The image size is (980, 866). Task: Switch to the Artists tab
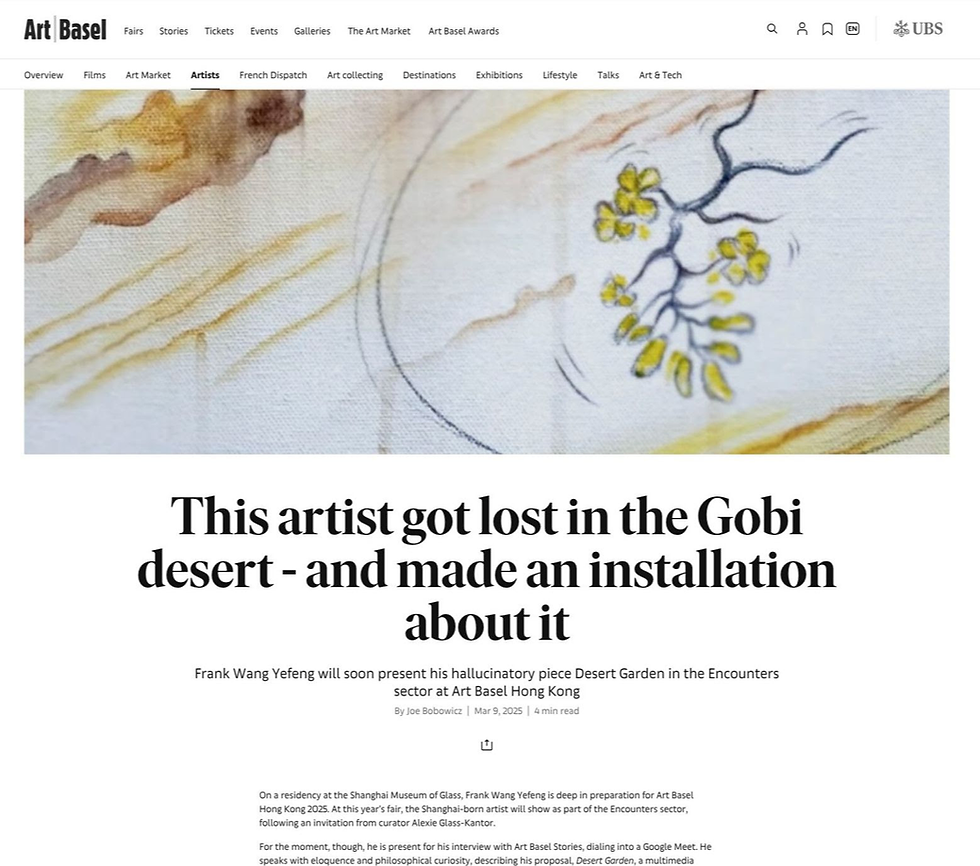pyautogui.click(x=204, y=74)
